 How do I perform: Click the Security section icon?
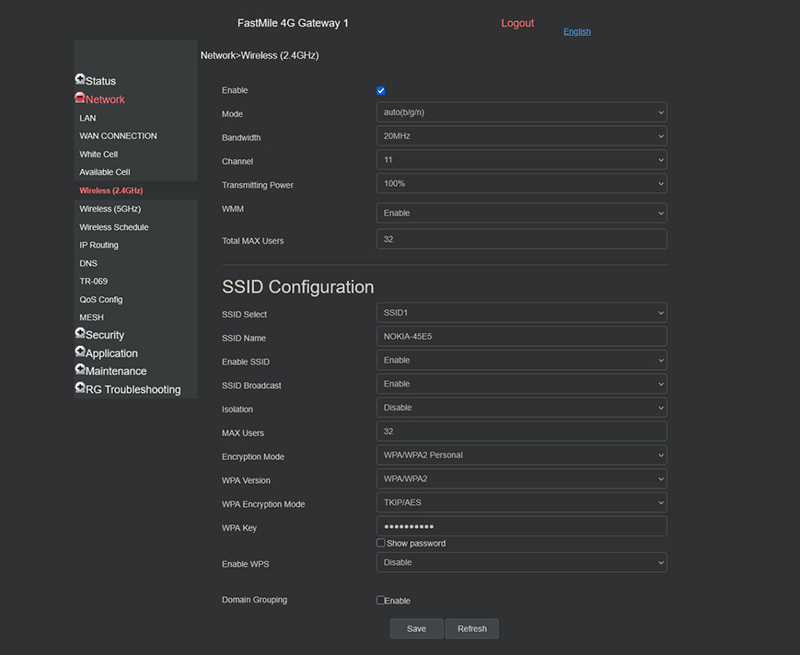[80, 334]
